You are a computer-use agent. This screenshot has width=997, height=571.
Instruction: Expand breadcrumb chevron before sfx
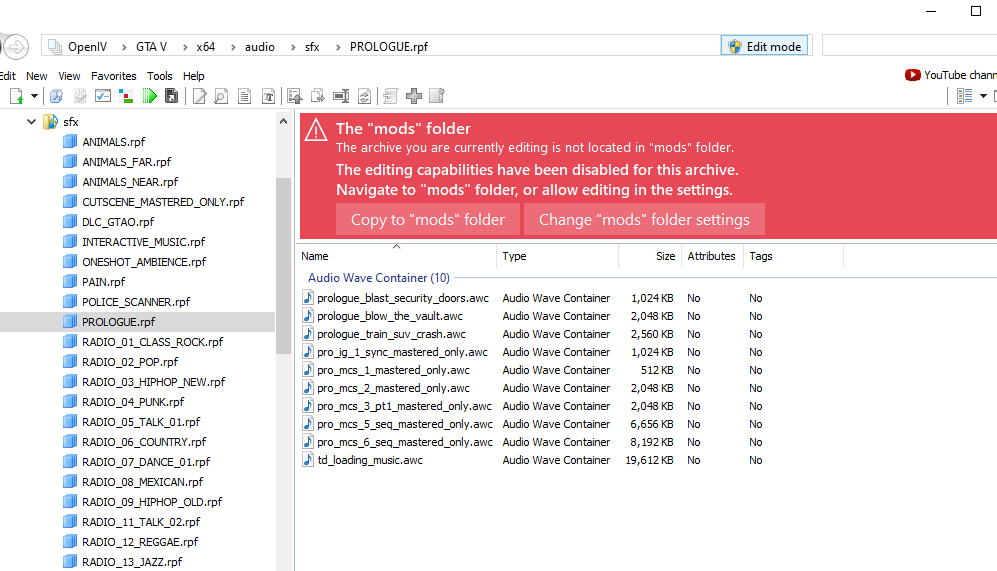[293, 47]
